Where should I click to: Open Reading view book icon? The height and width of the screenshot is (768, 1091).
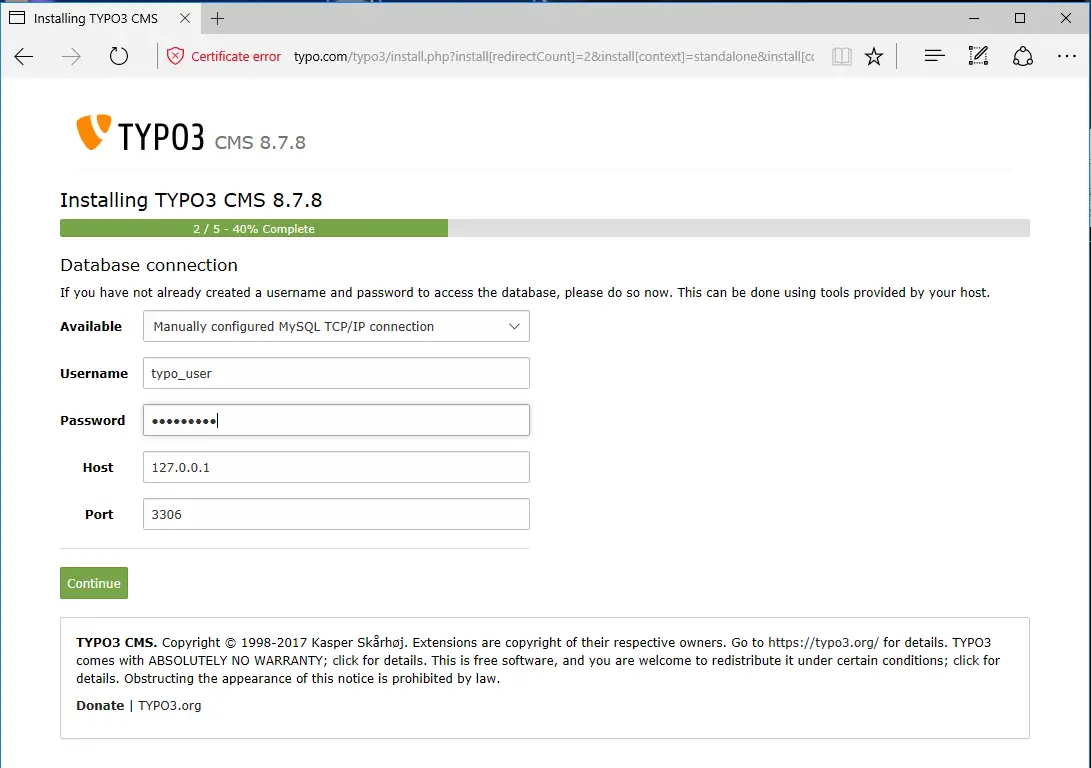(841, 56)
